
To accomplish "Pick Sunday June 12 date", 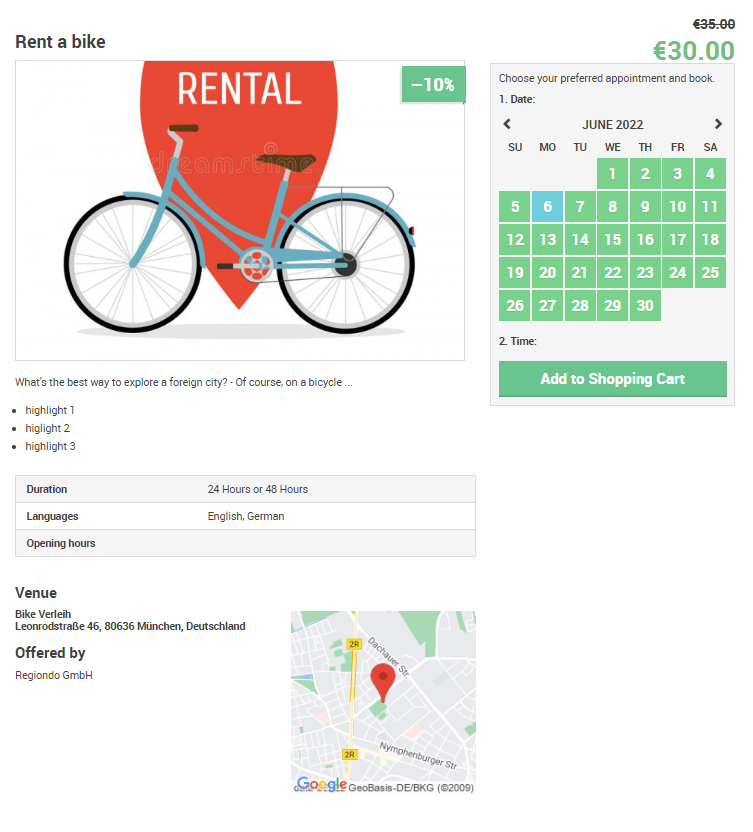I will (515, 239).
